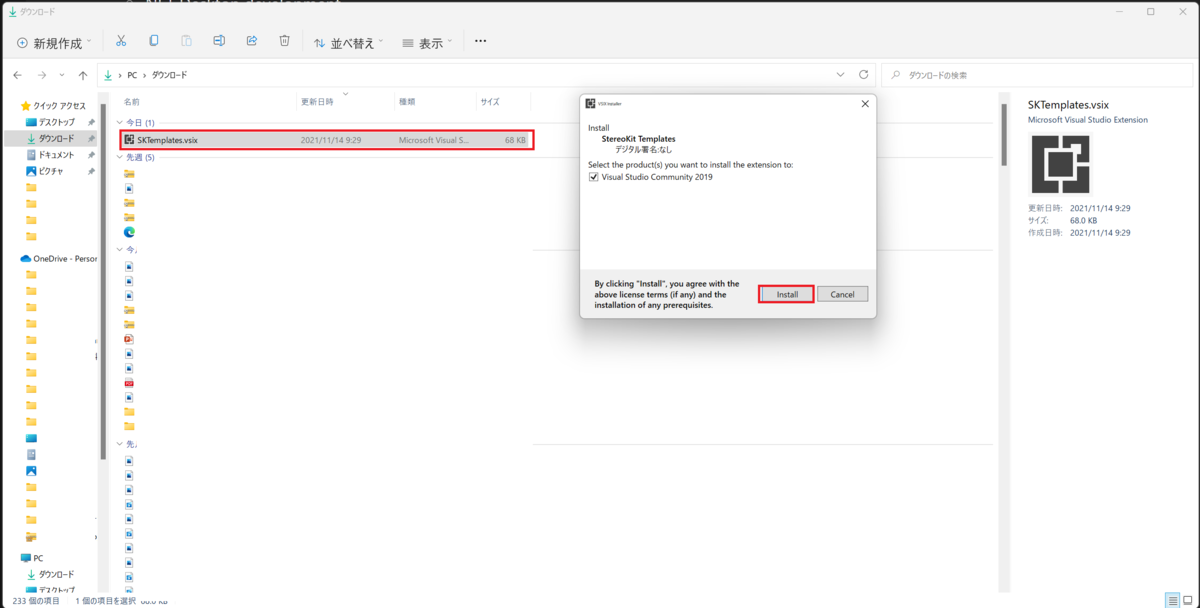The height and width of the screenshot is (608, 1200).
Task: Click the chevron after PC in breadcrumb
Action: point(144,75)
